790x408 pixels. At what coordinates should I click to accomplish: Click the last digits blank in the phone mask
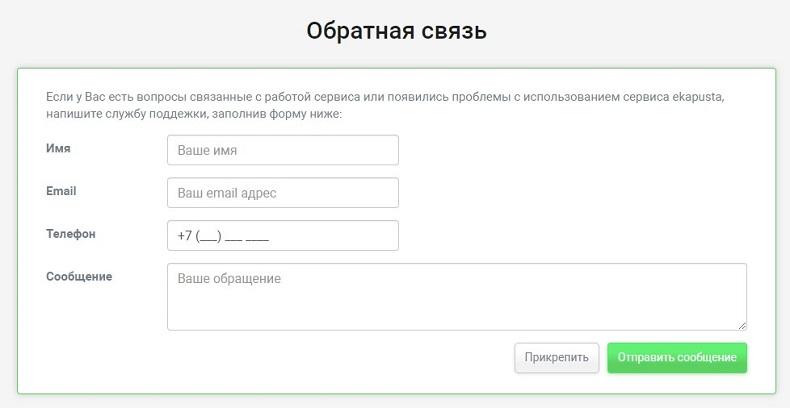(x=258, y=237)
